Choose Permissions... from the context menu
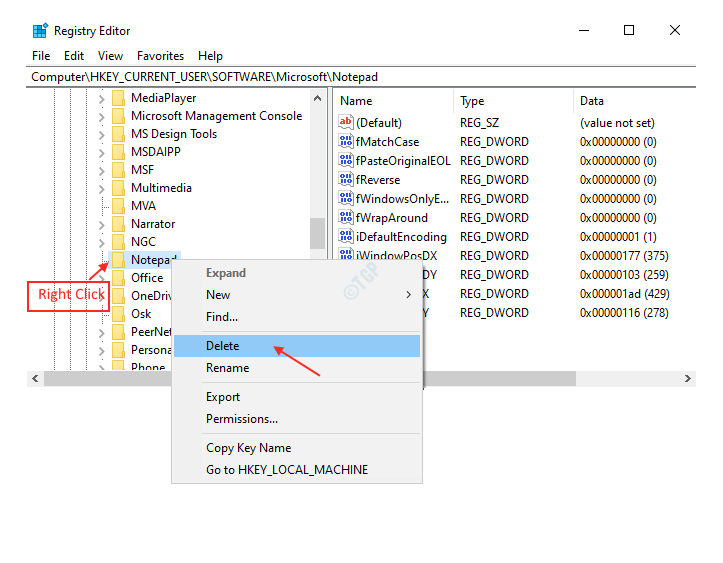The height and width of the screenshot is (563, 723). [297, 419]
